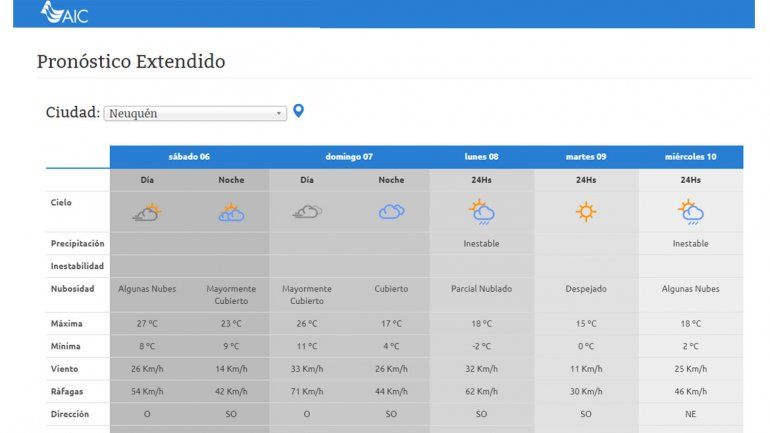
Task: Click the Nubosidad row label
Action: [73, 289]
